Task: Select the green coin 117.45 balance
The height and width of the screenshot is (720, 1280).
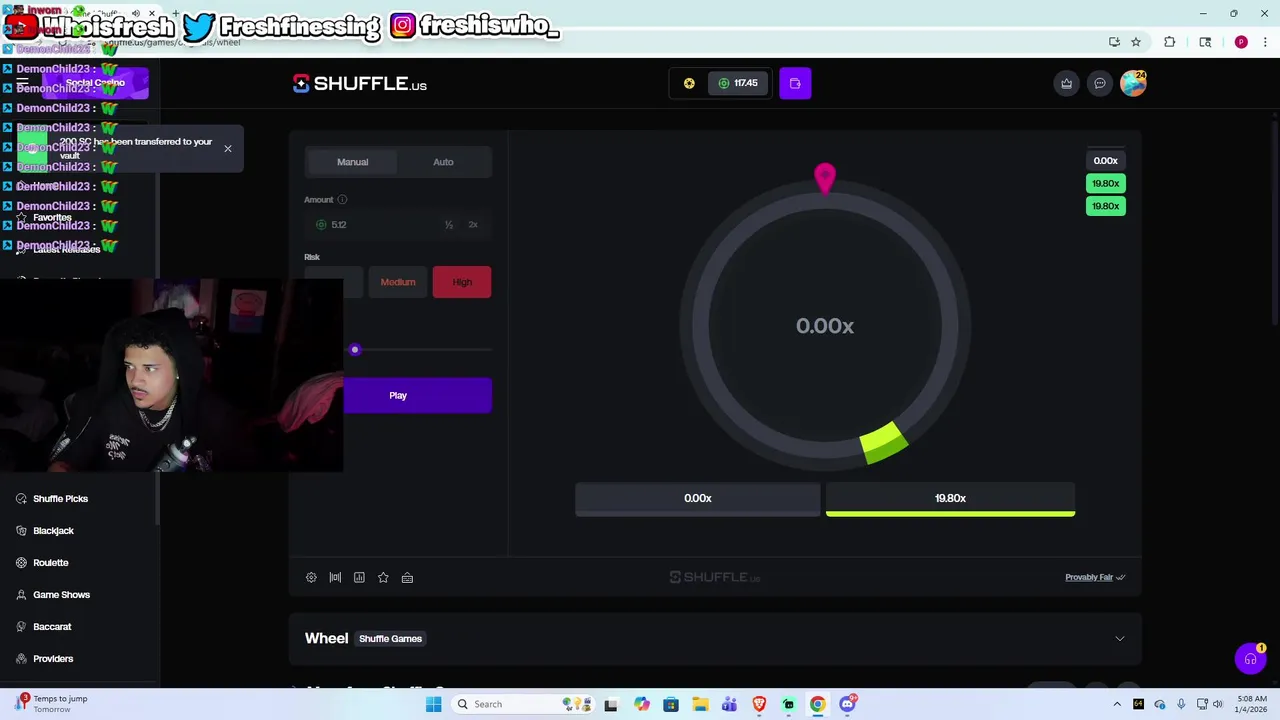Action: click(739, 83)
